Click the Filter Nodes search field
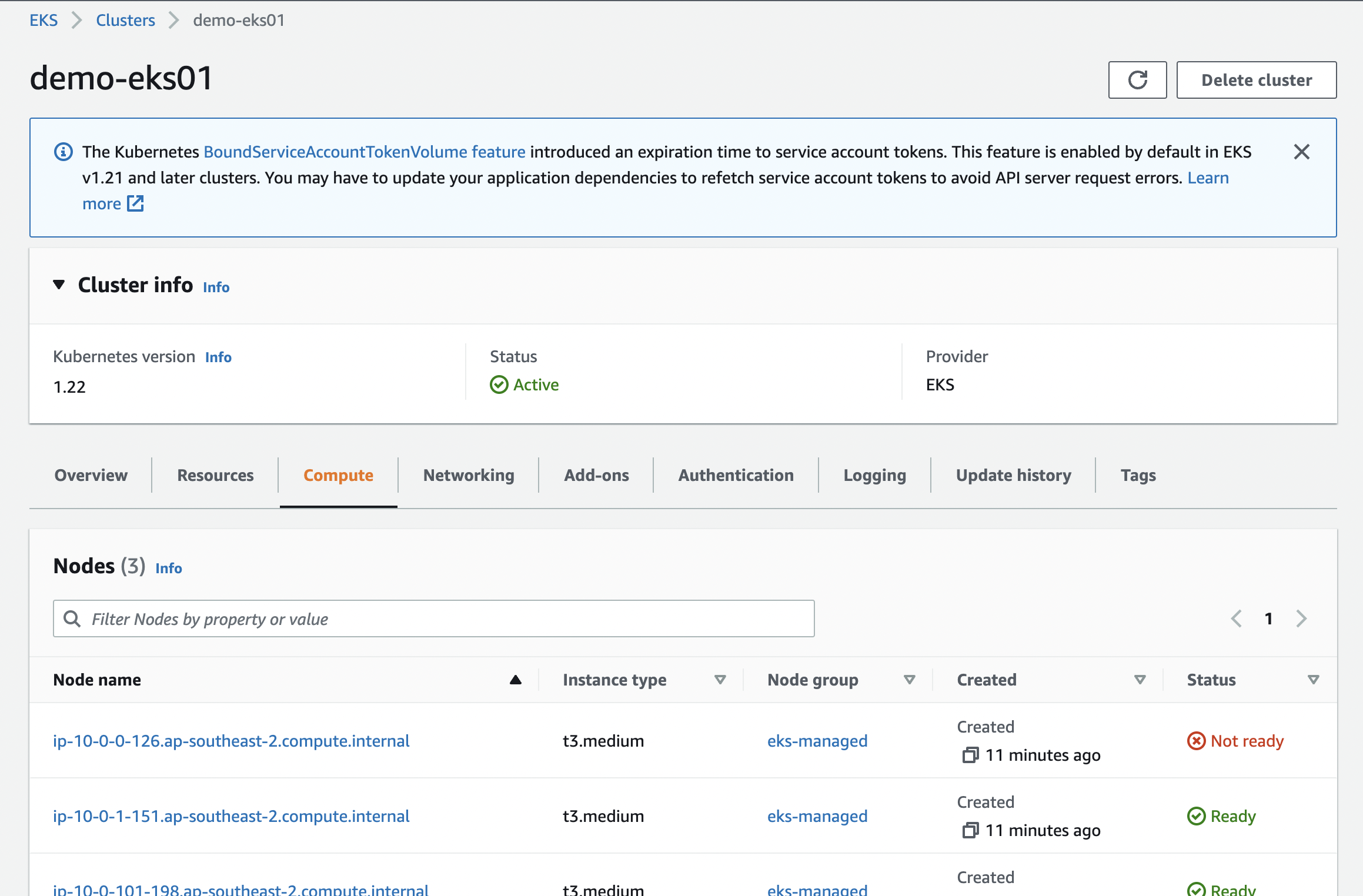The height and width of the screenshot is (896, 1363). [434, 618]
